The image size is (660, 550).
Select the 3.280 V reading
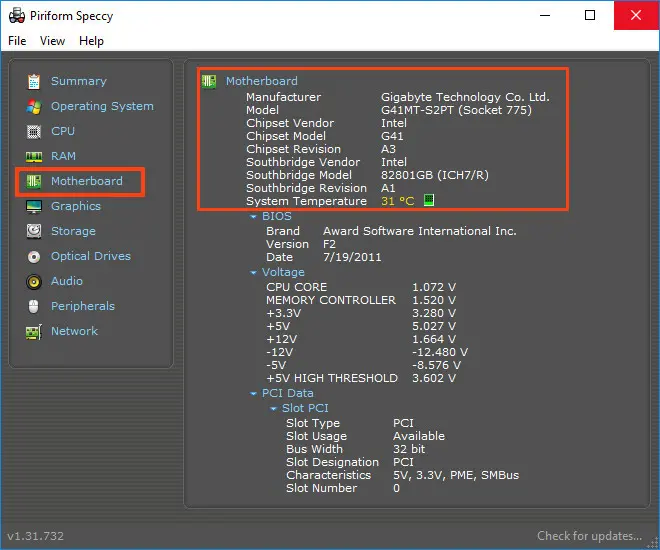[x=434, y=314]
